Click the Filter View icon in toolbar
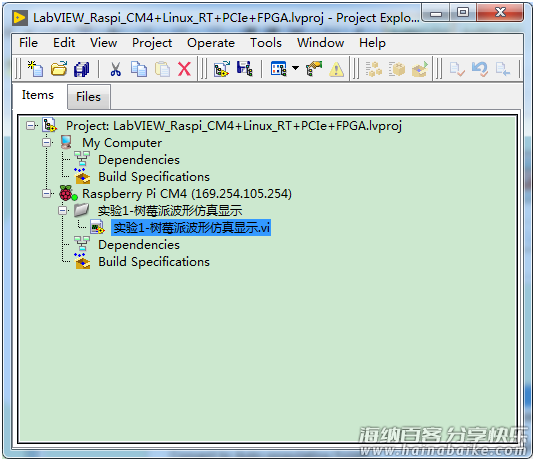The width and height of the screenshot is (535, 461). 278,69
